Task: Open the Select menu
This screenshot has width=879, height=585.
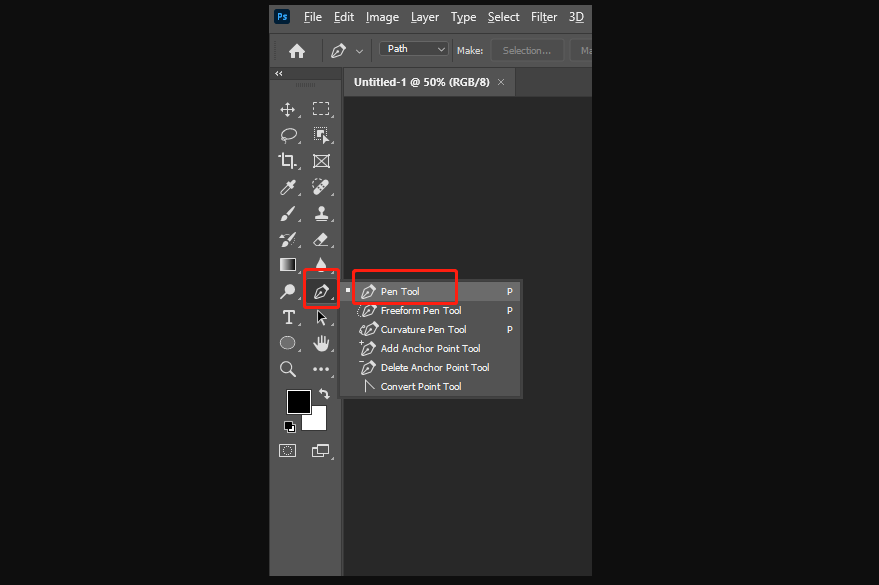Action: click(503, 17)
